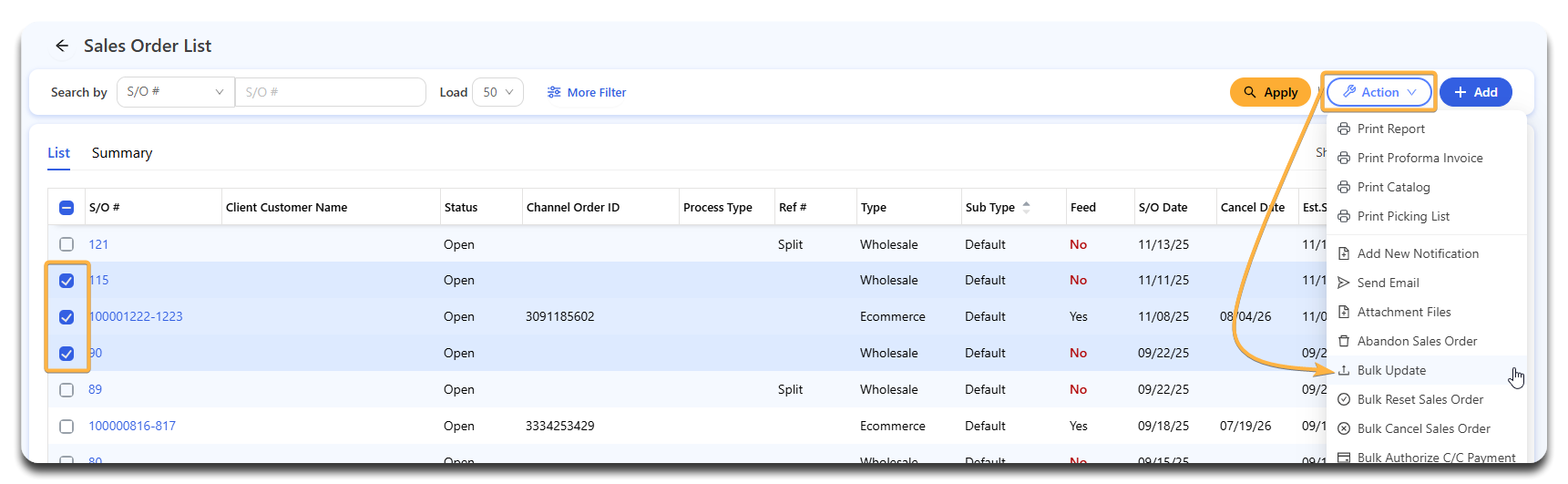Switch to the Summary tab
1568x484 pixels.
point(122,153)
